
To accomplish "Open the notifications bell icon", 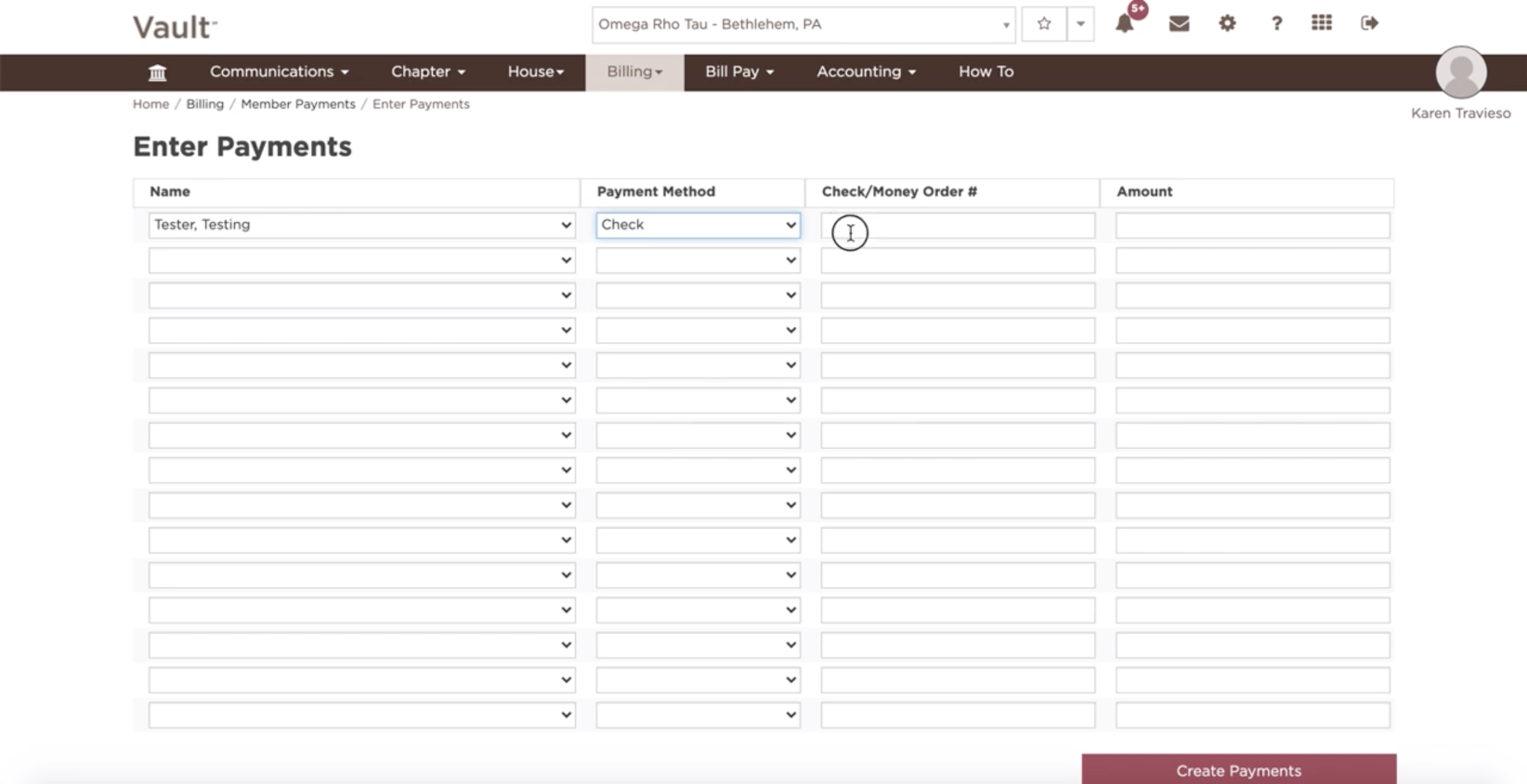I will pyautogui.click(x=1125, y=24).
